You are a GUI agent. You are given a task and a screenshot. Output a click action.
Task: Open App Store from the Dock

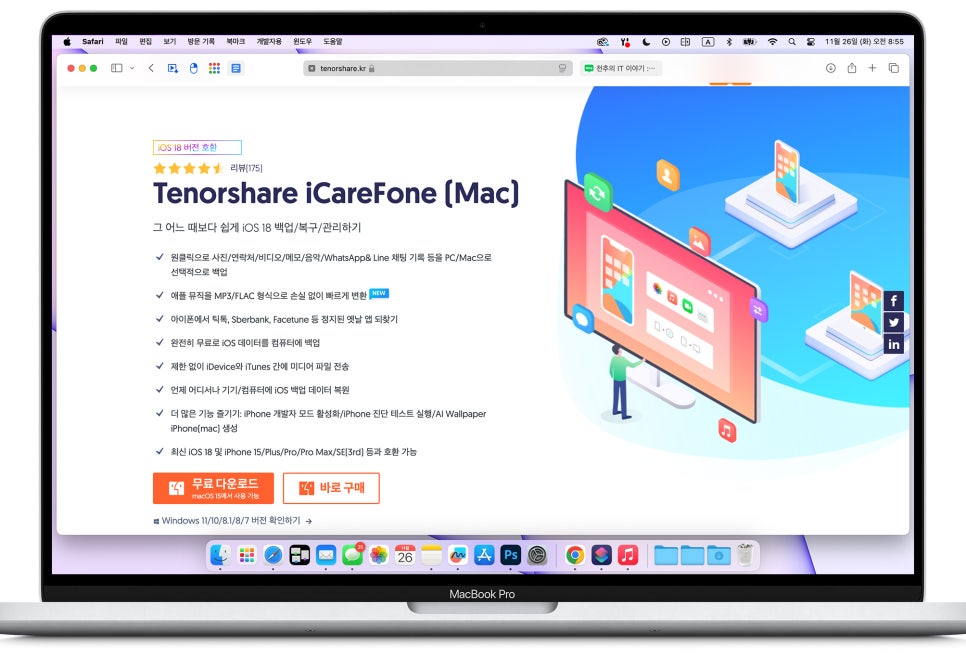(484, 555)
